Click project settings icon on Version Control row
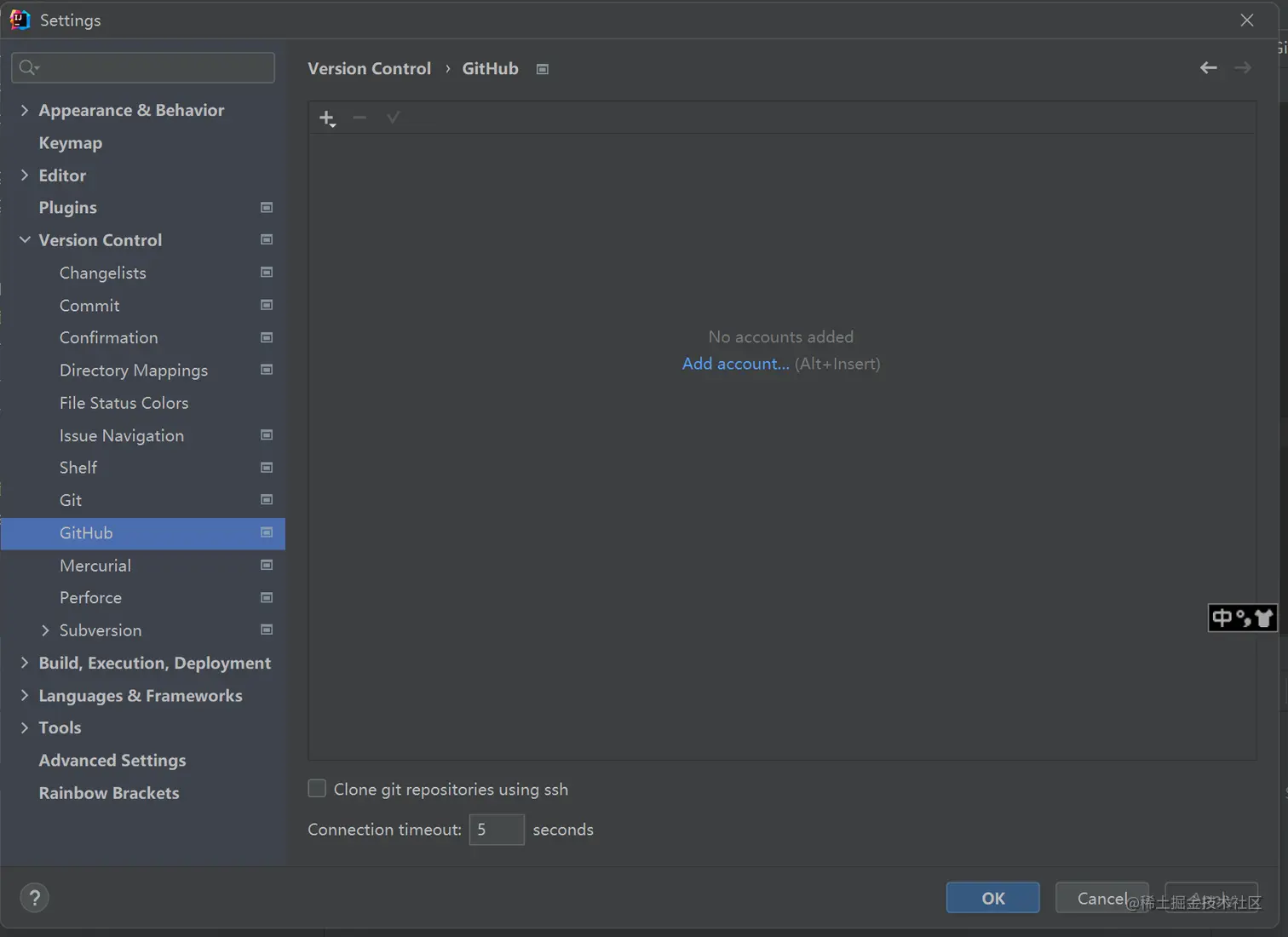This screenshot has width=1288, height=937. 267,240
